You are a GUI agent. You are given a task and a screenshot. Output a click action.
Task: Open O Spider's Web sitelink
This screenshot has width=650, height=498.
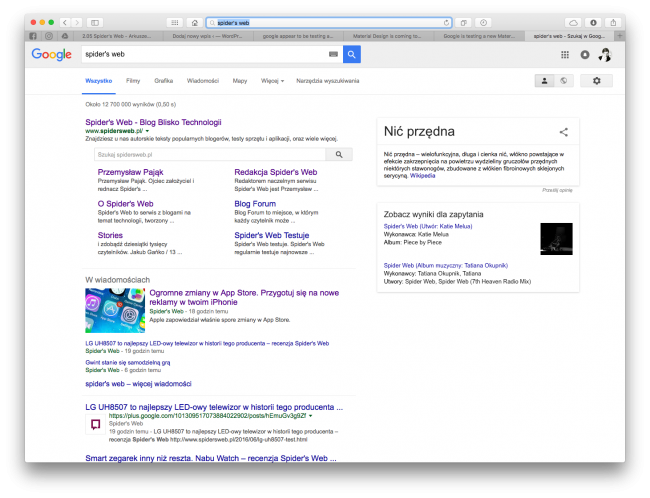click(126, 204)
